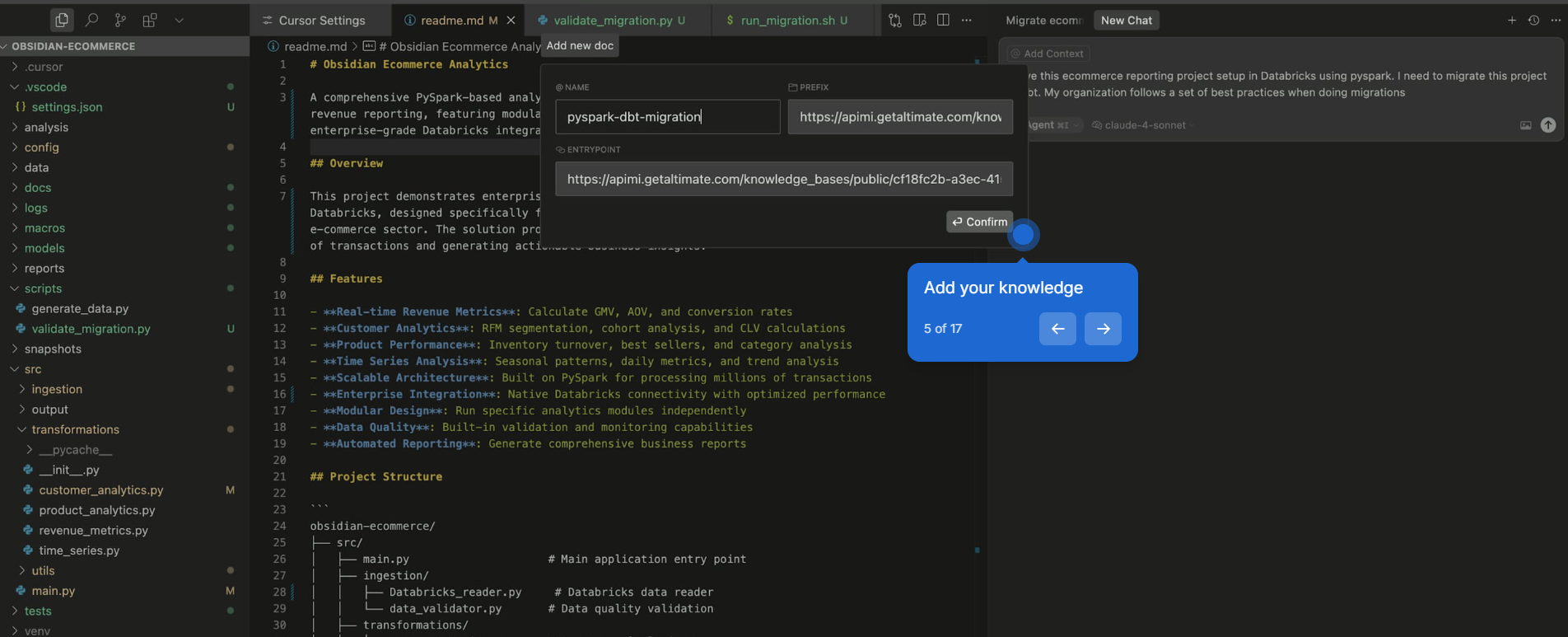The width and height of the screenshot is (1568, 637).
Task: Select the readme.md editor tab
Action: 452,20
